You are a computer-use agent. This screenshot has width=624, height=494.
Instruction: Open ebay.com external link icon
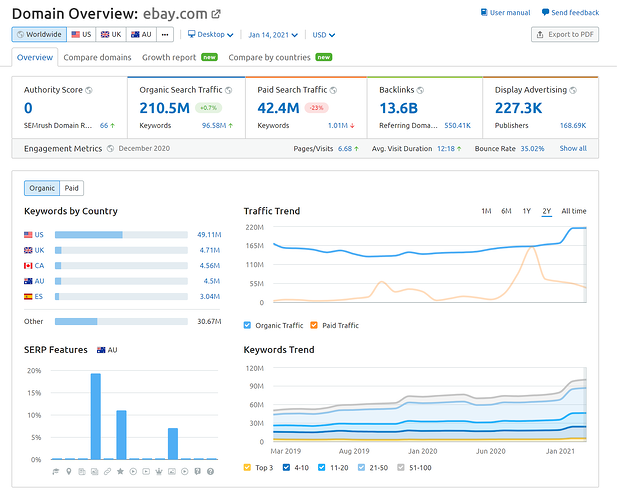(216, 14)
